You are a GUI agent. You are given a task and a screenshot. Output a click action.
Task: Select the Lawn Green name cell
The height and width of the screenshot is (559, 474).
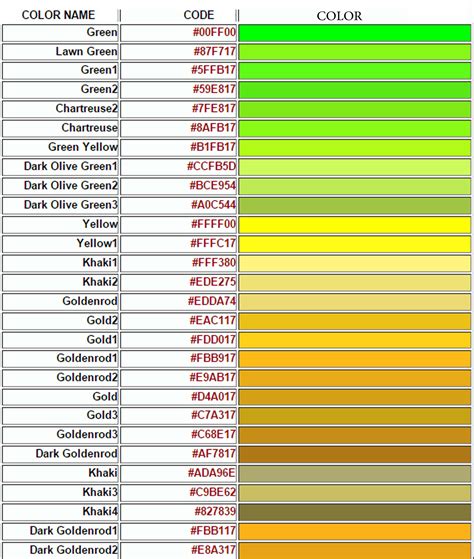[60, 52]
